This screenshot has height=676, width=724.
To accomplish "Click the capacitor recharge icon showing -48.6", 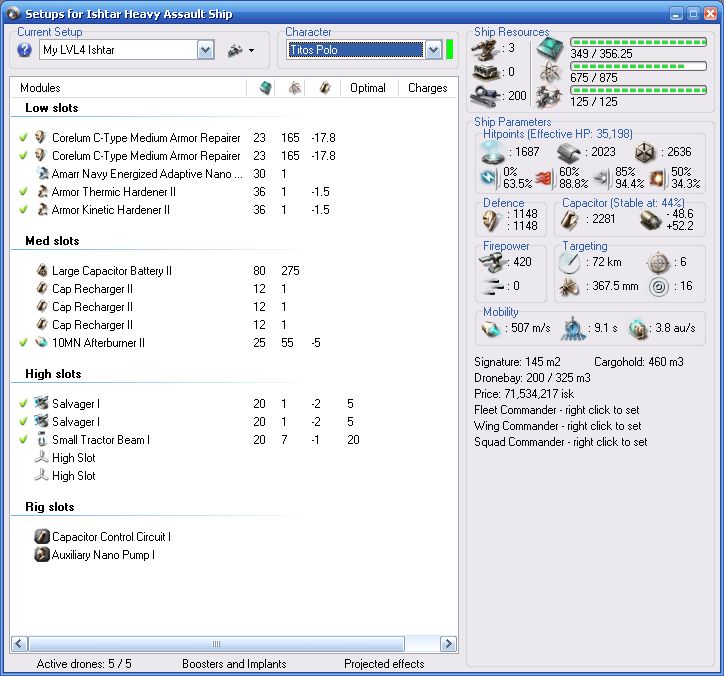I will click(651, 221).
